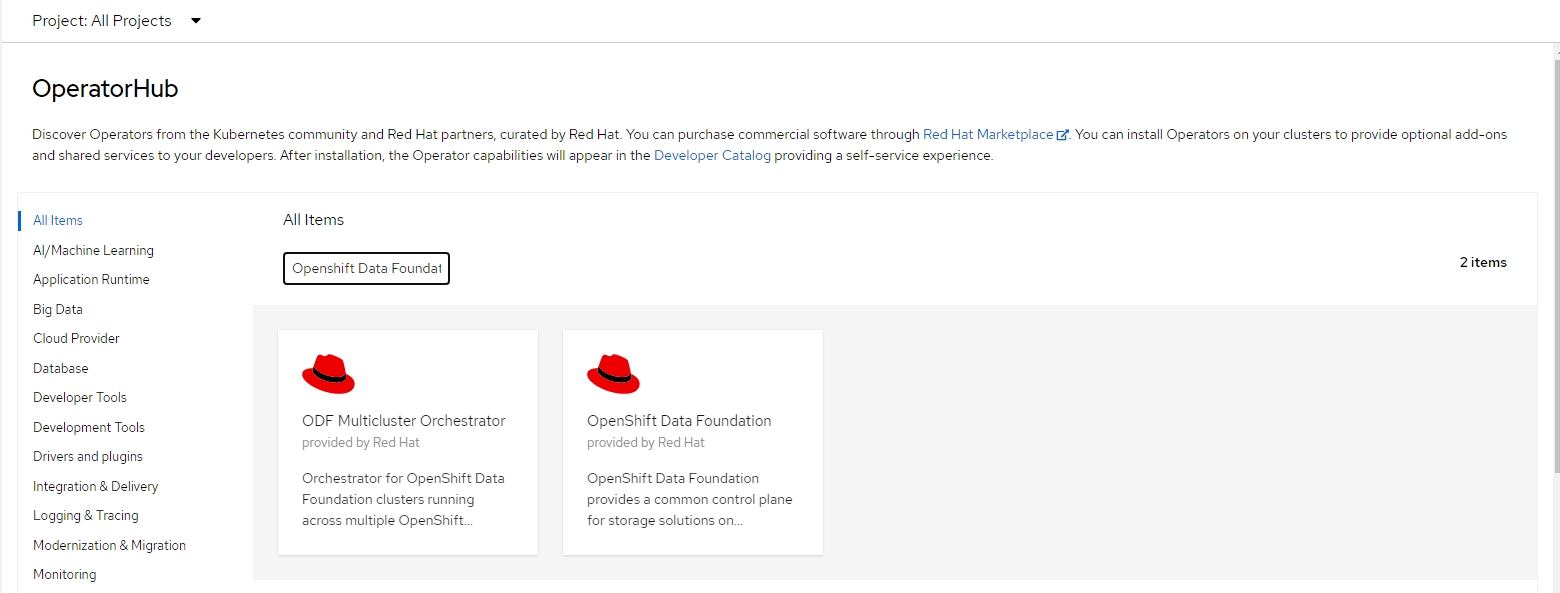Select the AI/Machine Learning category
The height and width of the screenshot is (593, 1560).
click(93, 250)
